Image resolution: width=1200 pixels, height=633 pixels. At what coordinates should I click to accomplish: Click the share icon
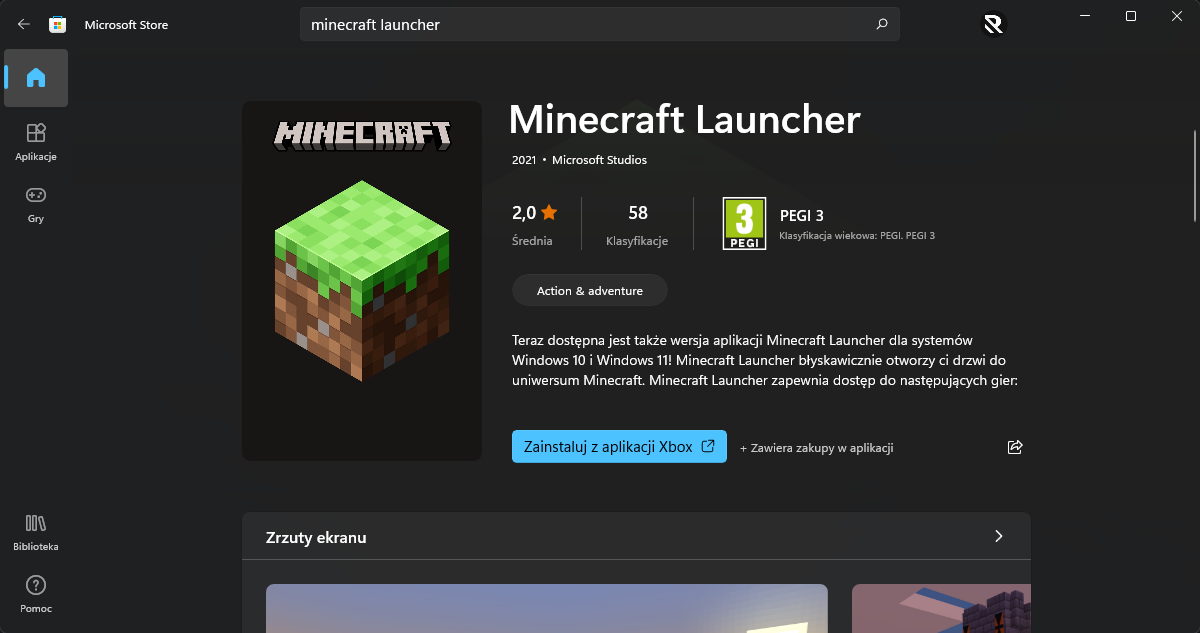[1015, 447]
